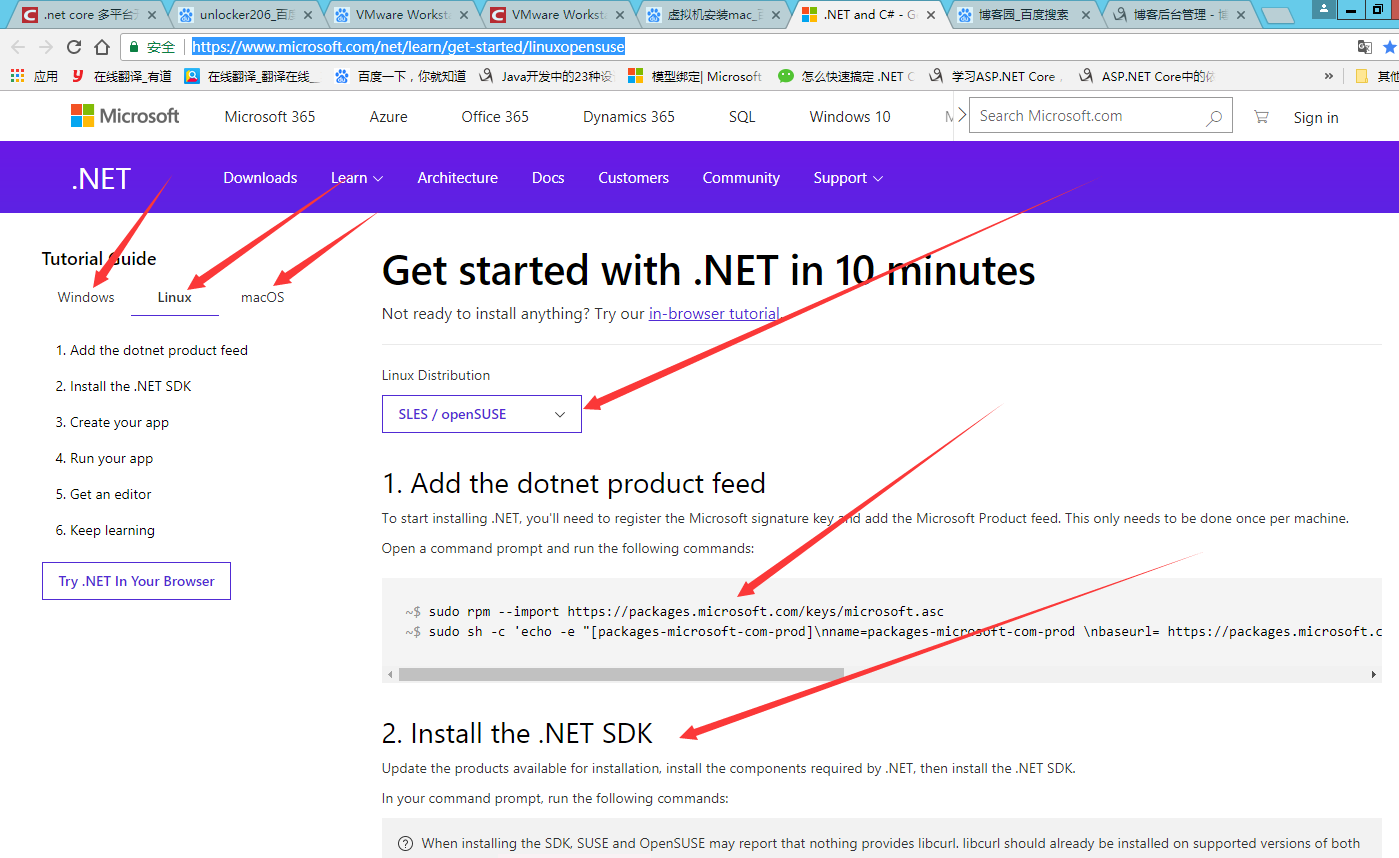Screen dimensions: 1399x858
Task: Open the Docs menu item
Action: click(548, 178)
